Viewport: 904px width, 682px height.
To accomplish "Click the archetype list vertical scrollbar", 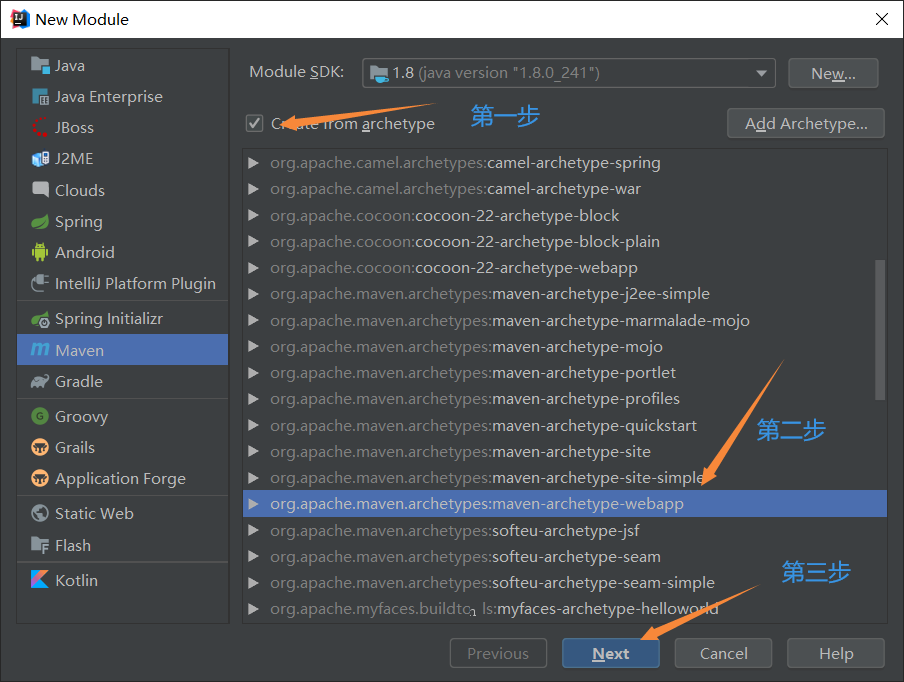I will (880, 330).
